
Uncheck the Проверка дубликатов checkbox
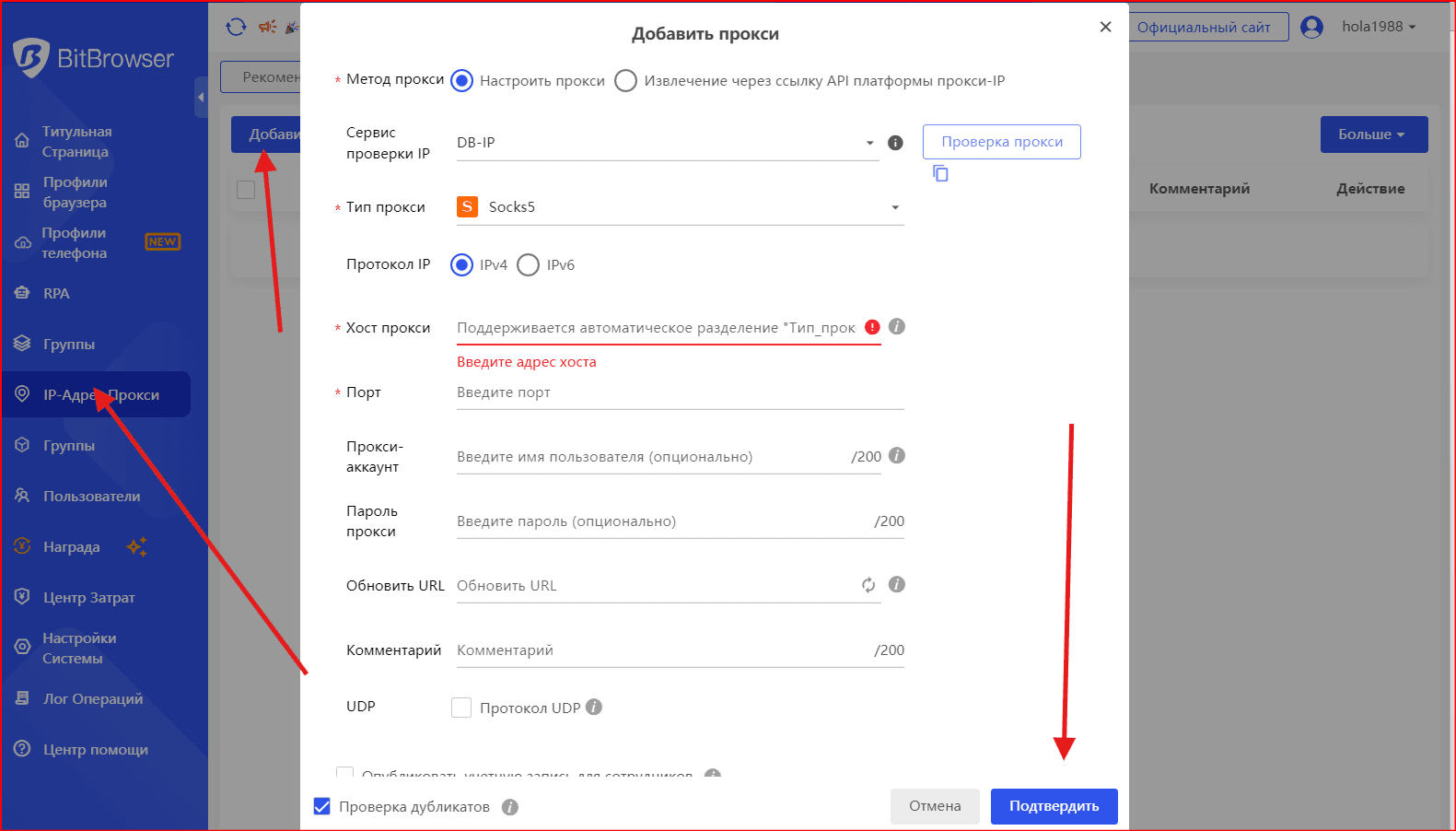tap(322, 807)
